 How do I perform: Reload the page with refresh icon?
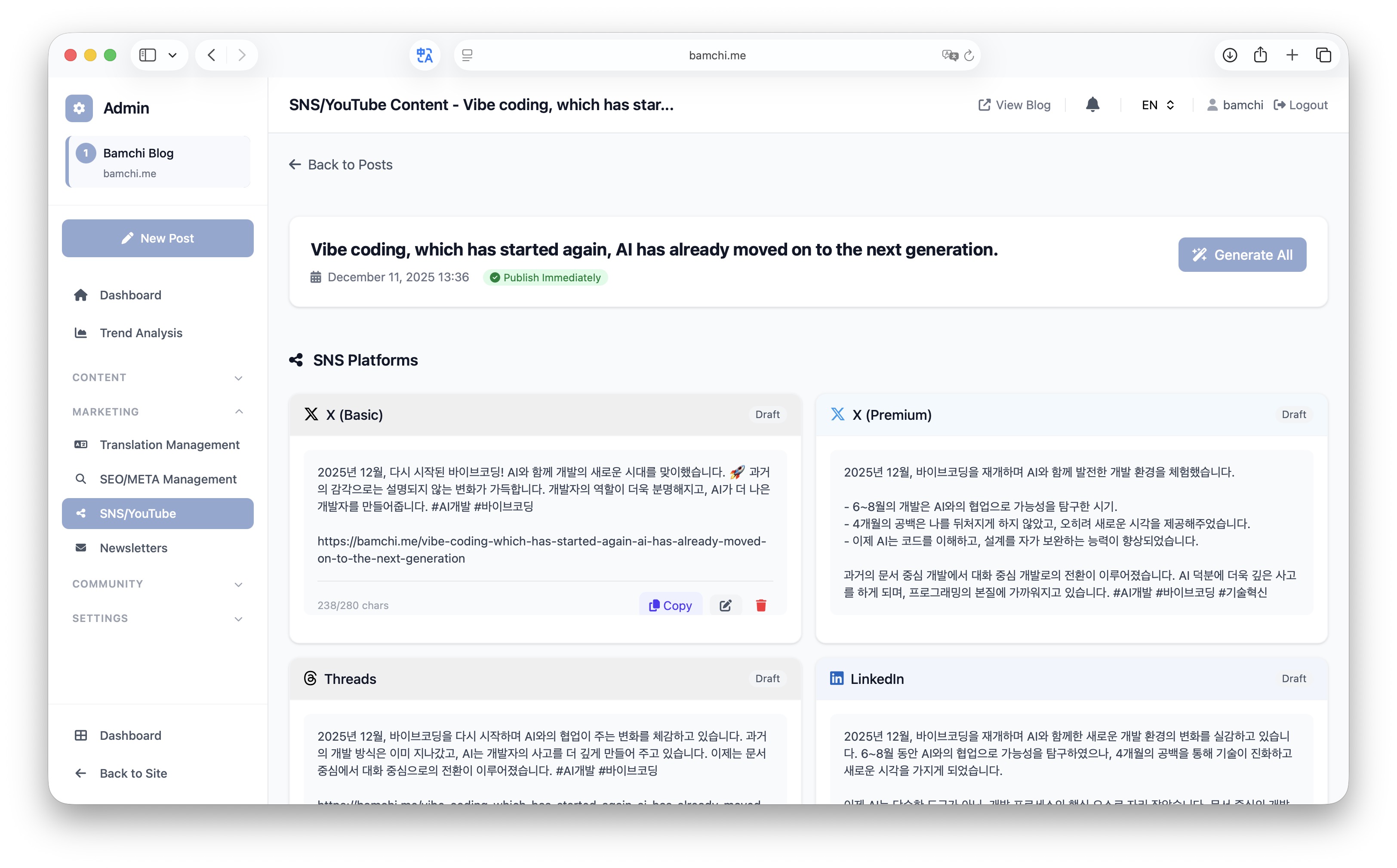click(969, 55)
